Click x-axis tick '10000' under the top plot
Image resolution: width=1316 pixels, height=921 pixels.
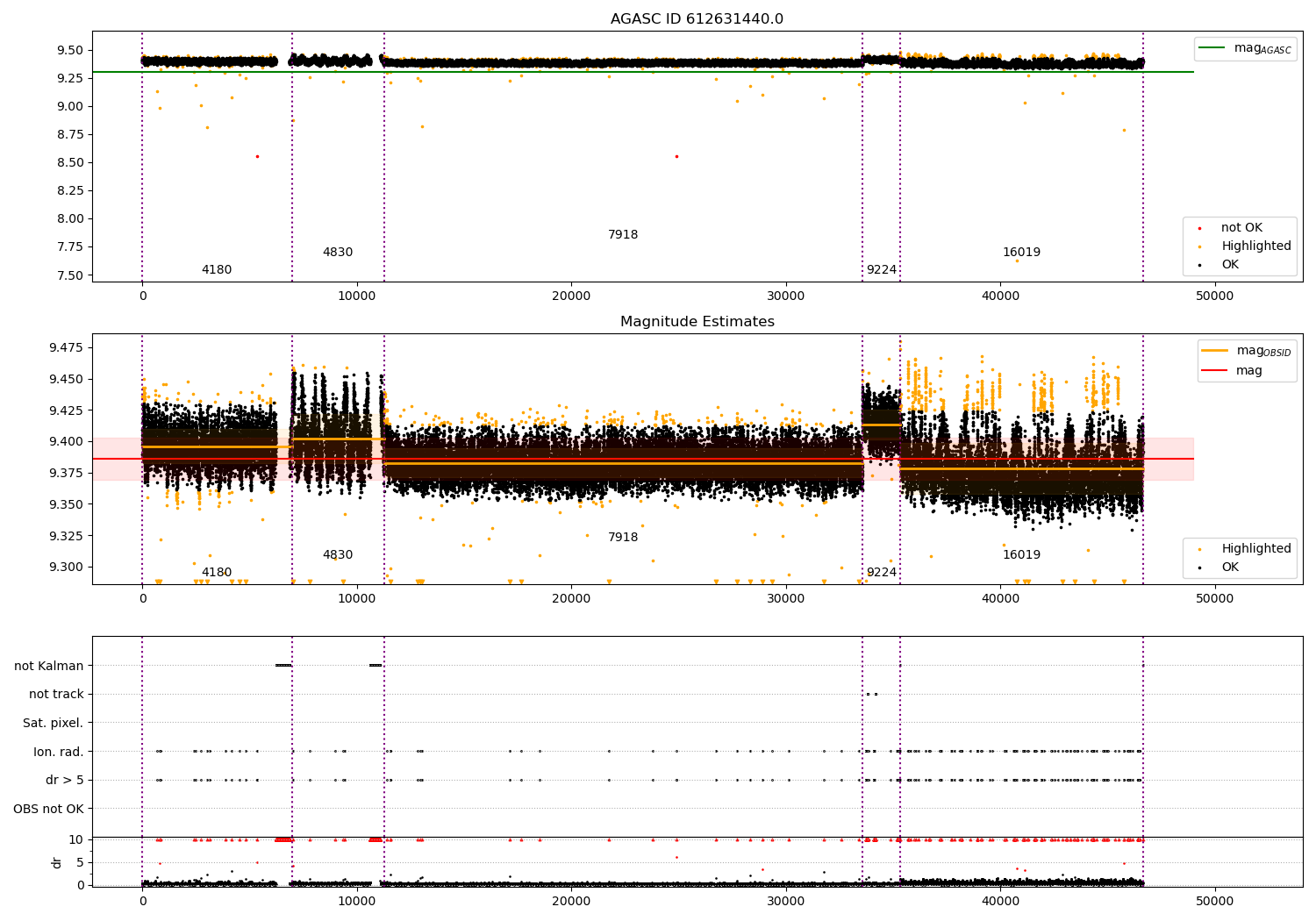point(357,296)
